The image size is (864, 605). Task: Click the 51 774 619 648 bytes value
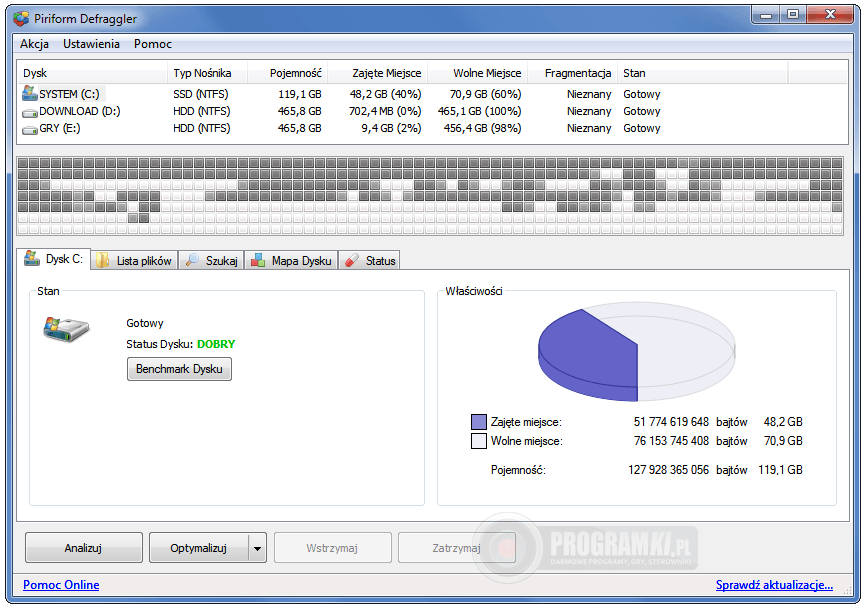coord(671,422)
